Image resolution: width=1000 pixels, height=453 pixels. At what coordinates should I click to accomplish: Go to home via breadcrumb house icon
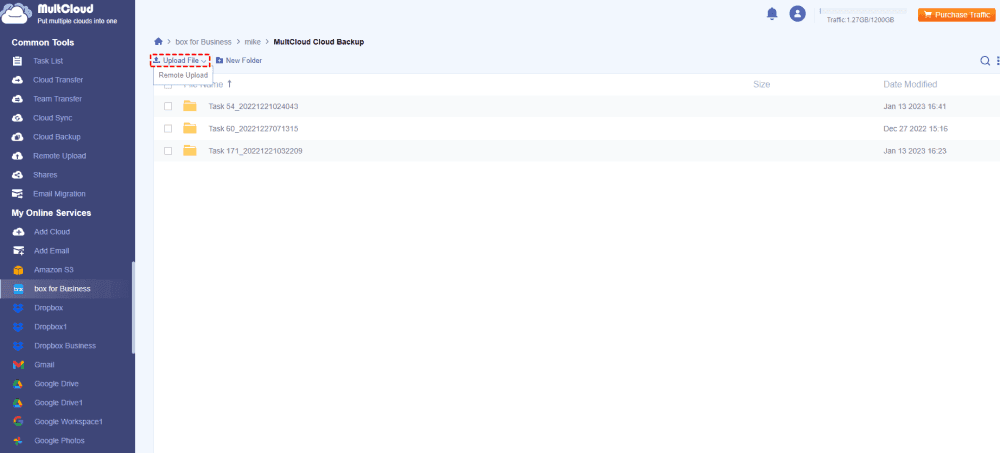(x=158, y=41)
